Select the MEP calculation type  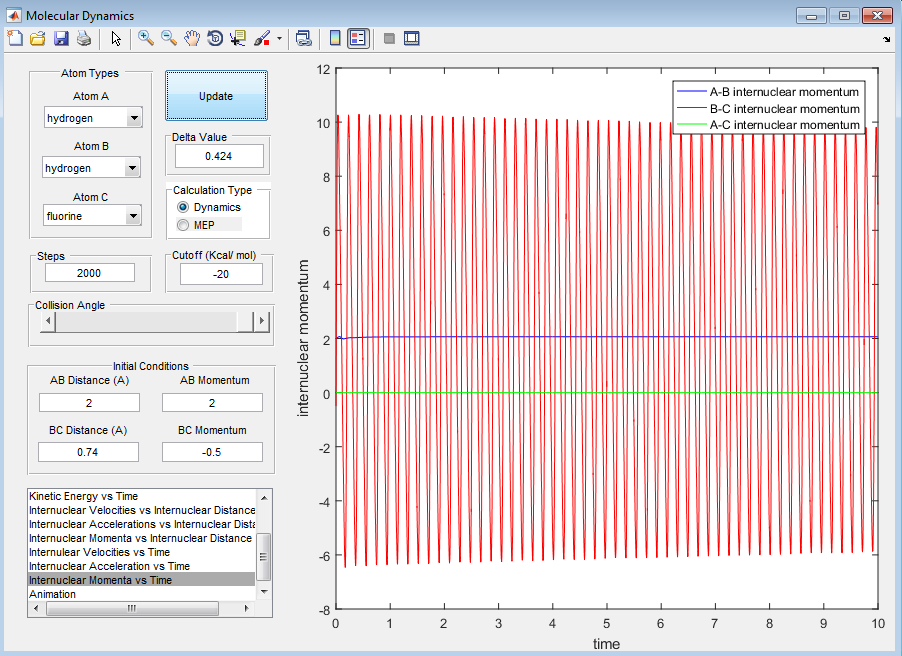(183, 225)
